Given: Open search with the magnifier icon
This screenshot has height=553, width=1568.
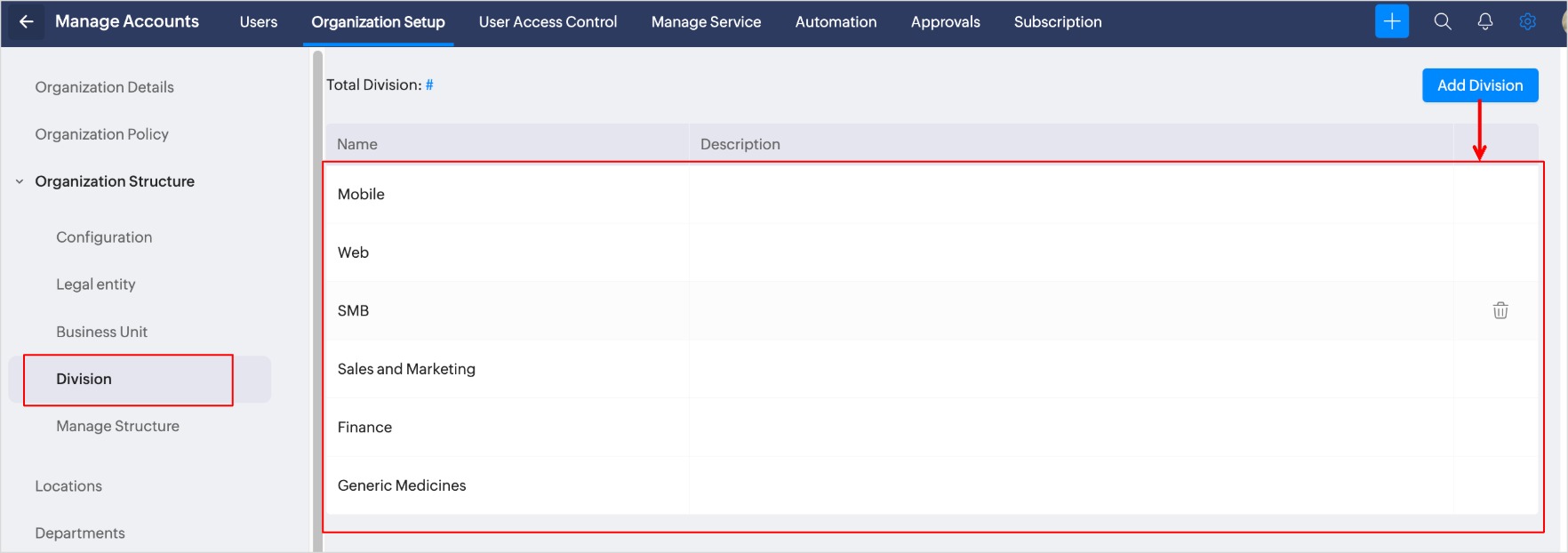Looking at the screenshot, I should 1442,21.
